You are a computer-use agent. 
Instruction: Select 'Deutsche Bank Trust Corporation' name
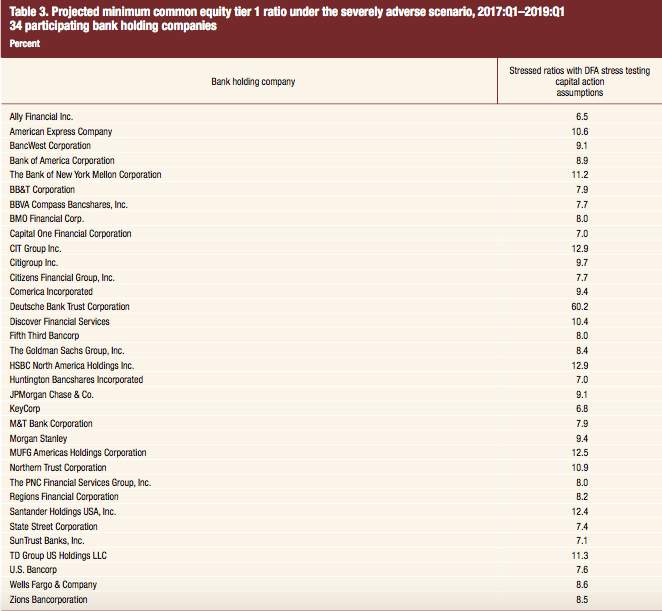(x=69, y=307)
